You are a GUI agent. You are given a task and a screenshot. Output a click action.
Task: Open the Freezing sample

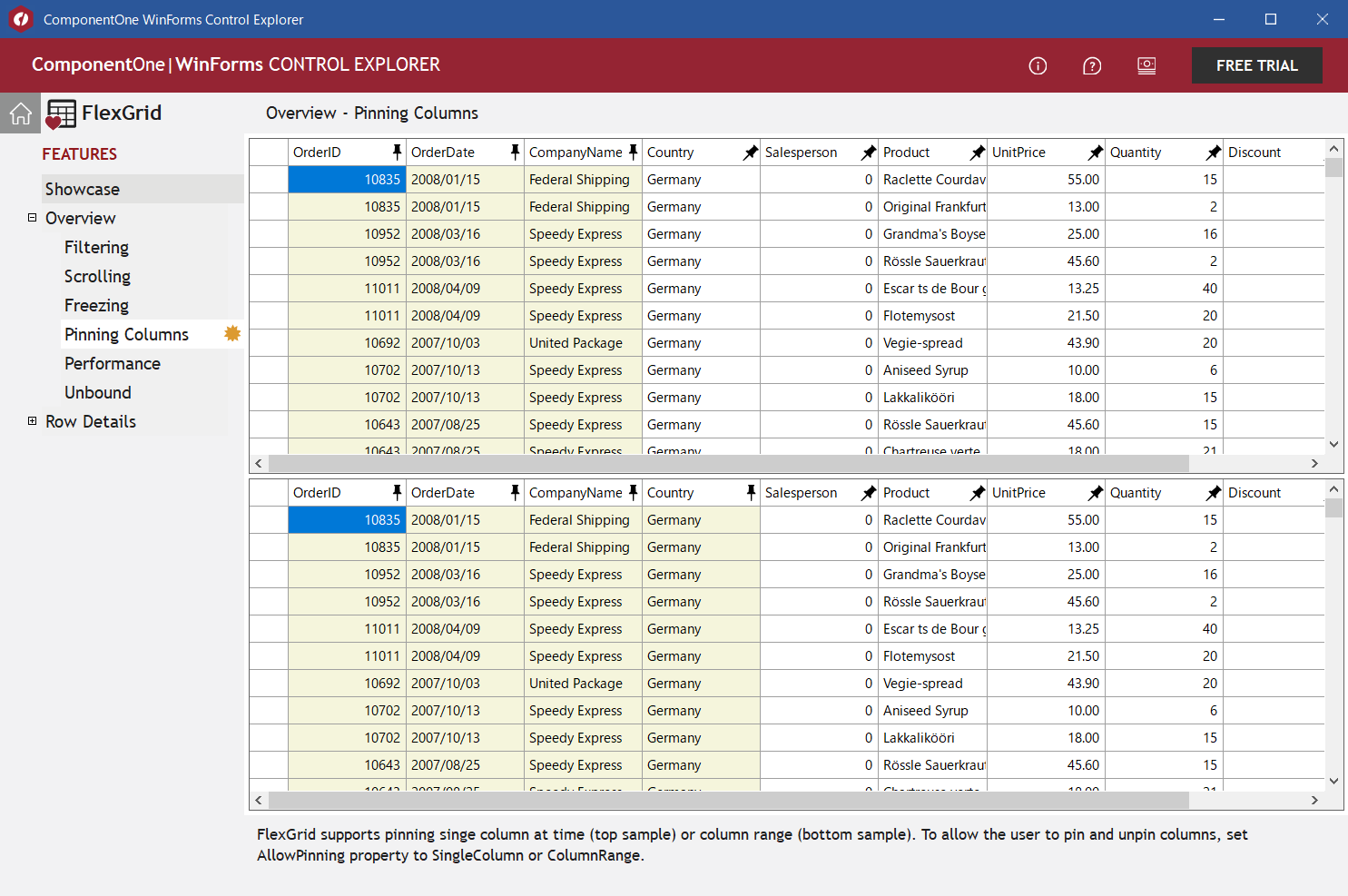[x=96, y=305]
